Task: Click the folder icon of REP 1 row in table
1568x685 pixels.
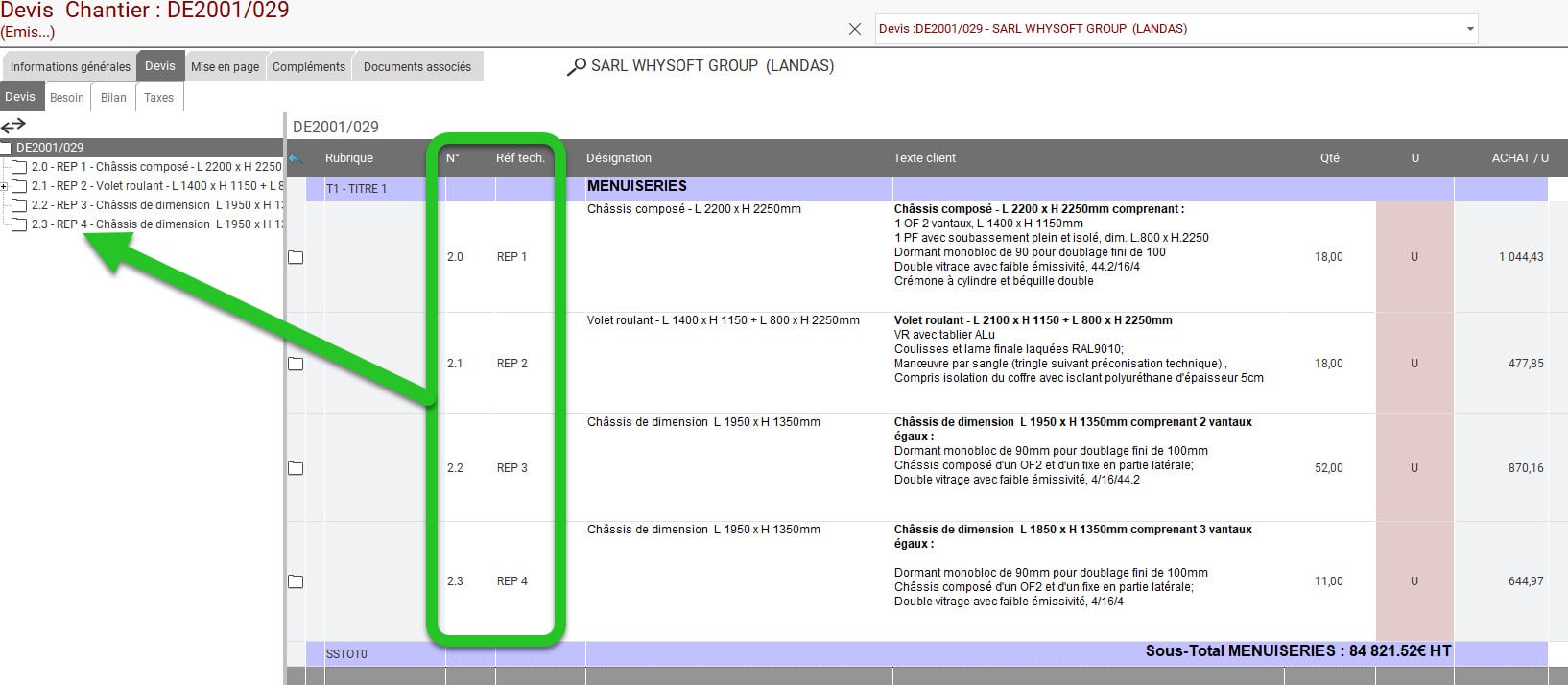Action: click(296, 257)
